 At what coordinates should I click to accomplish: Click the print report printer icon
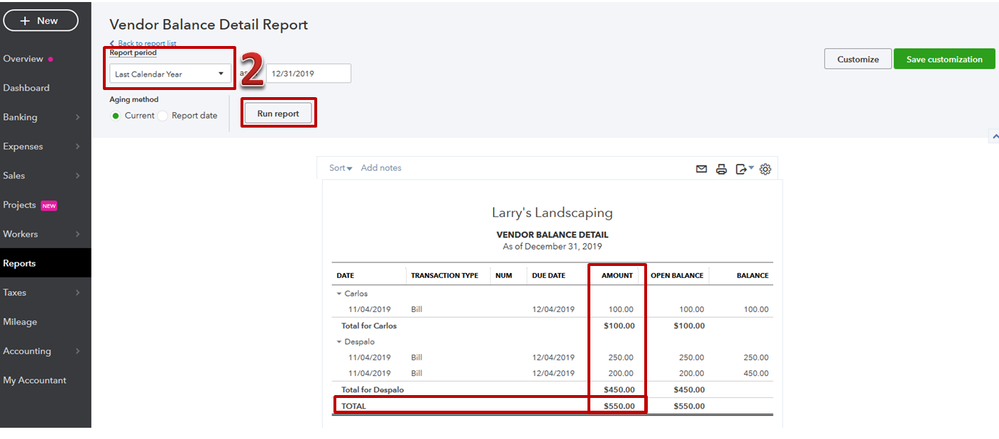coord(721,169)
